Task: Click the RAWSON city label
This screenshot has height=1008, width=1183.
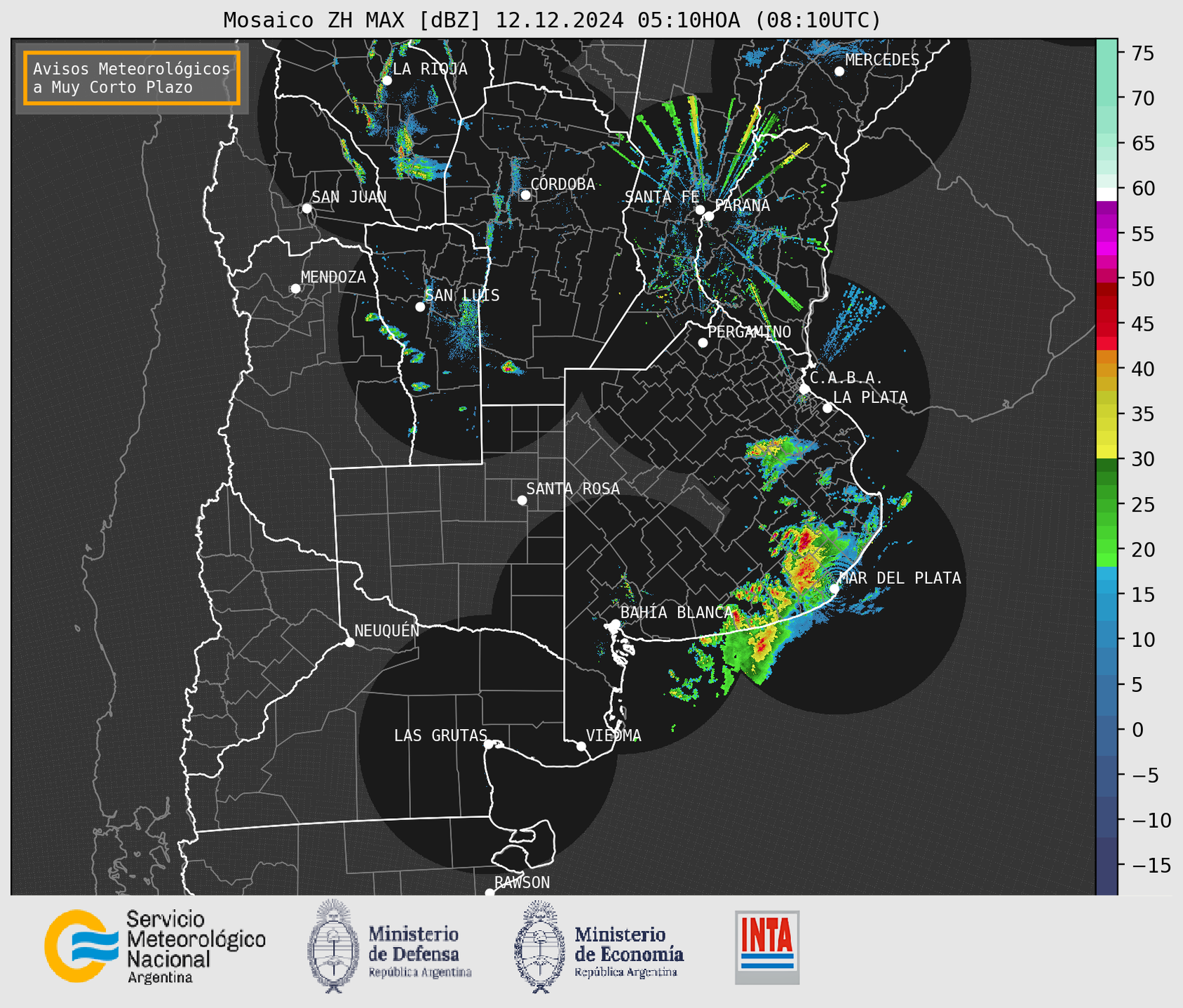Action: click(x=522, y=883)
